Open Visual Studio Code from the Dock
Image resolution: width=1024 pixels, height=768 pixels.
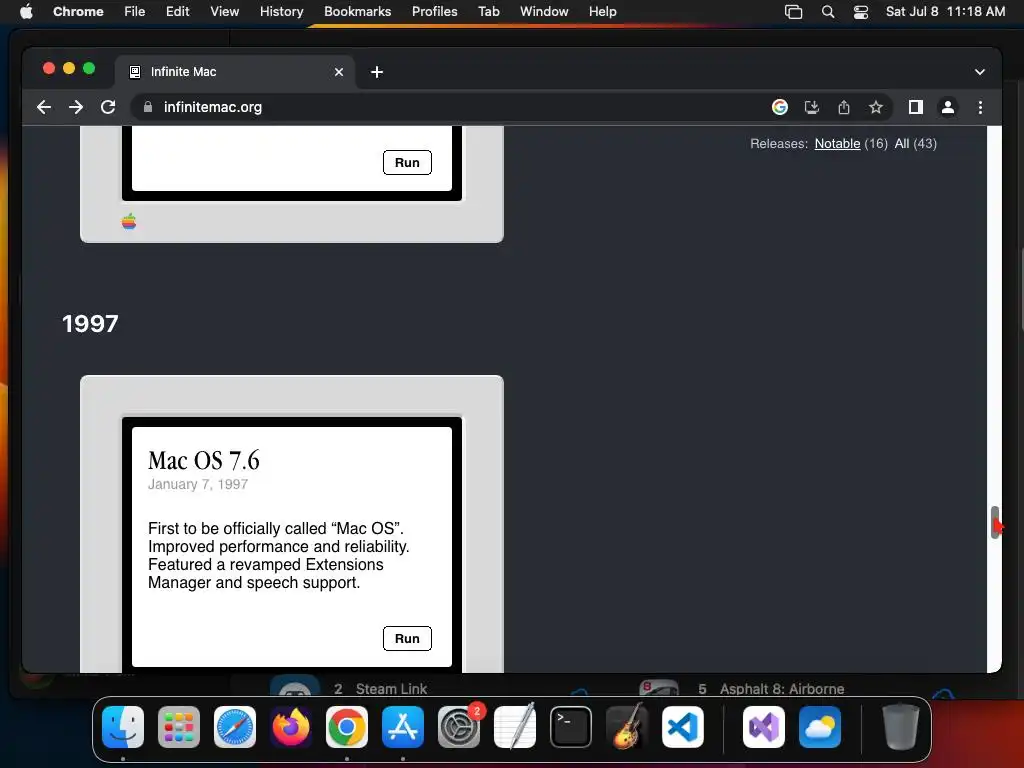(682, 727)
